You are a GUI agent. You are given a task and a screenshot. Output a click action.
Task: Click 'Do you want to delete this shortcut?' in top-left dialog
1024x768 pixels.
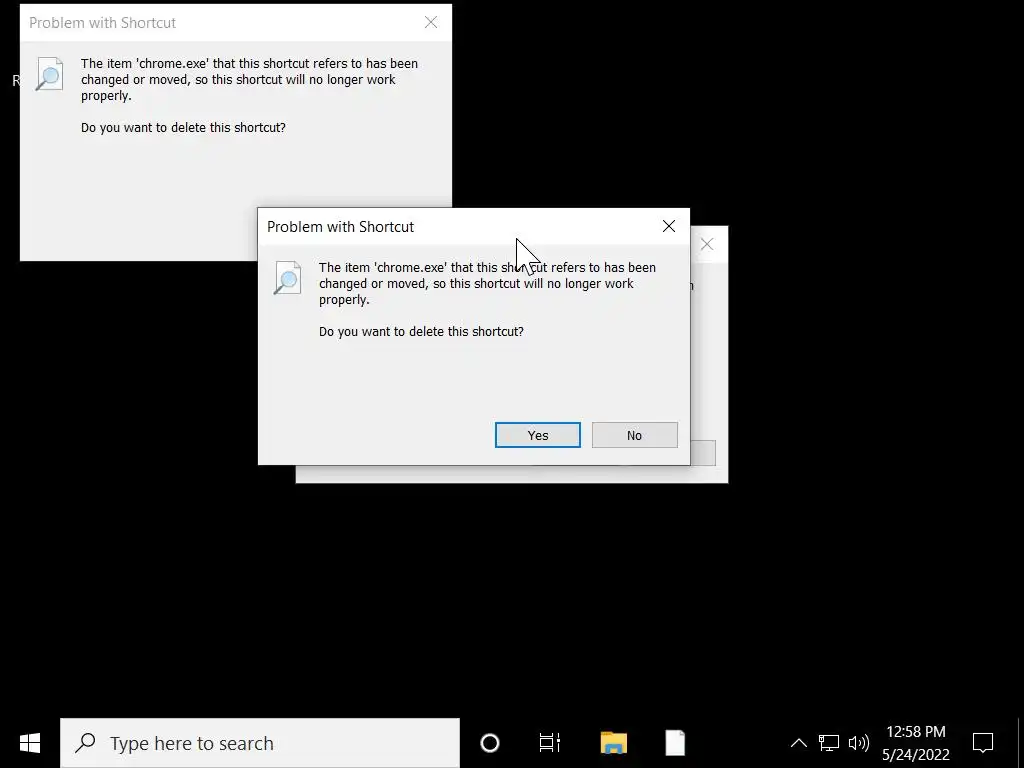[x=184, y=127]
